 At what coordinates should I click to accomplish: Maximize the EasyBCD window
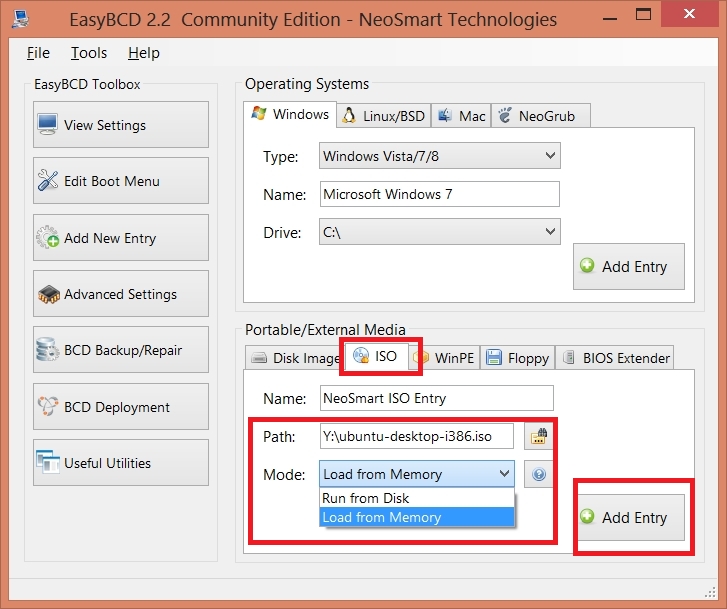pyautogui.click(x=643, y=15)
